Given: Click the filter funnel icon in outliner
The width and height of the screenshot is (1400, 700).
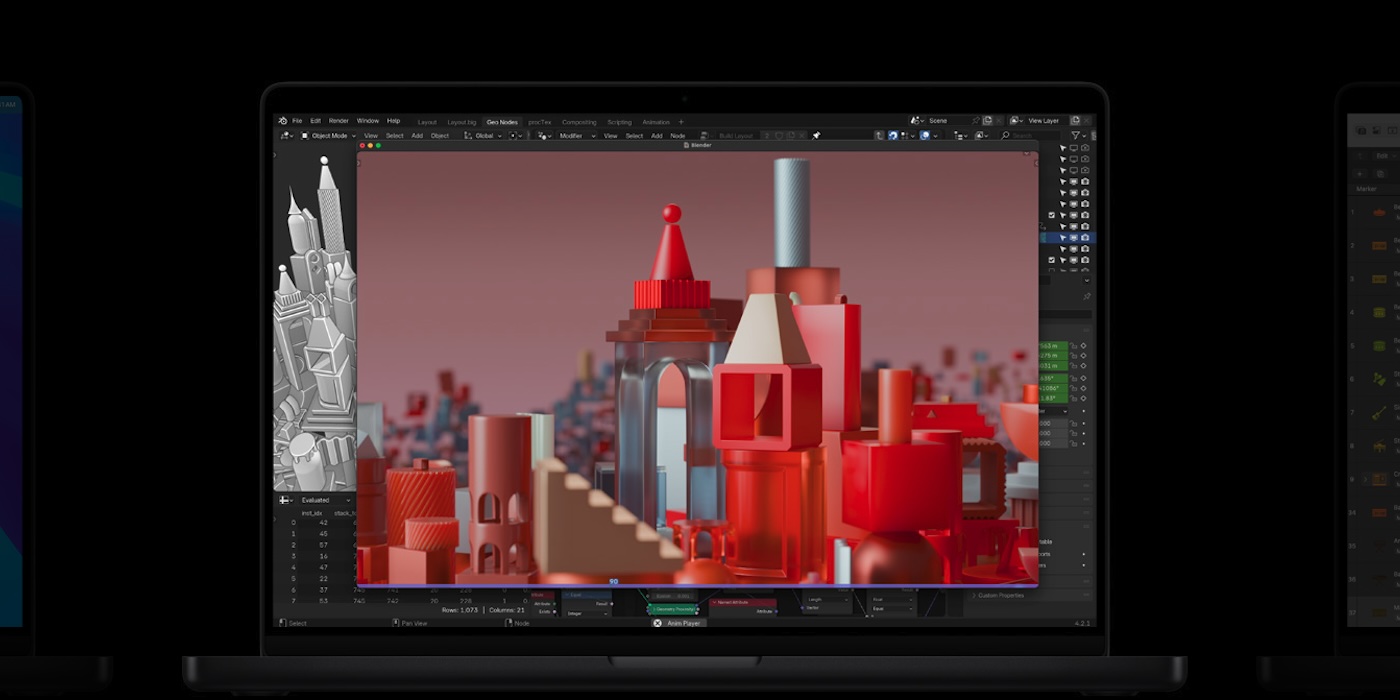Looking at the screenshot, I should click(1076, 136).
